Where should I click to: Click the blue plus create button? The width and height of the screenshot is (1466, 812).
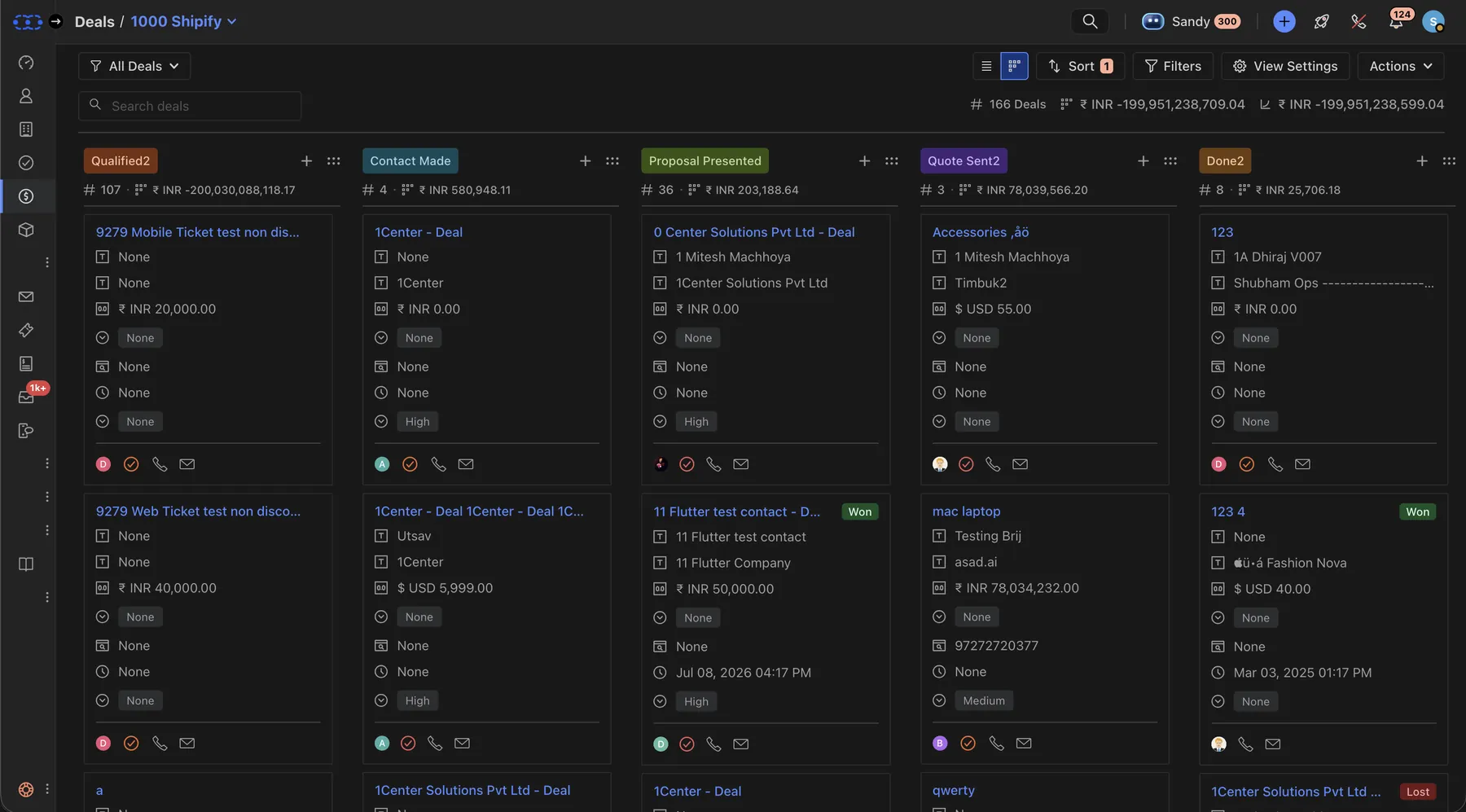1284,21
